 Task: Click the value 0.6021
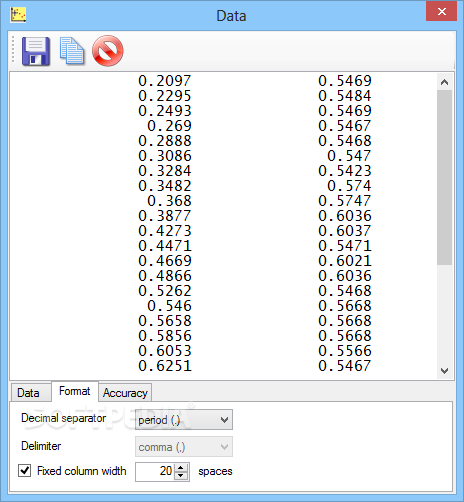345,261
